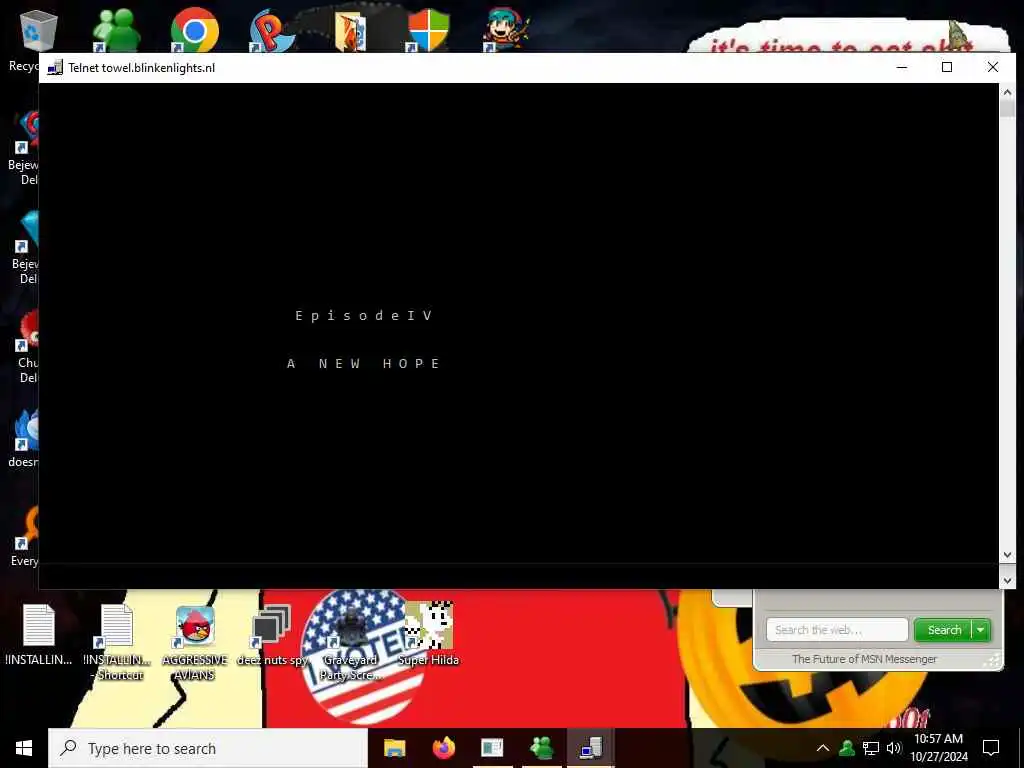This screenshot has height=768, width=1024.
Task: Click the 'A NEW HOPE' text in Telnet
Action: [364, 364]
